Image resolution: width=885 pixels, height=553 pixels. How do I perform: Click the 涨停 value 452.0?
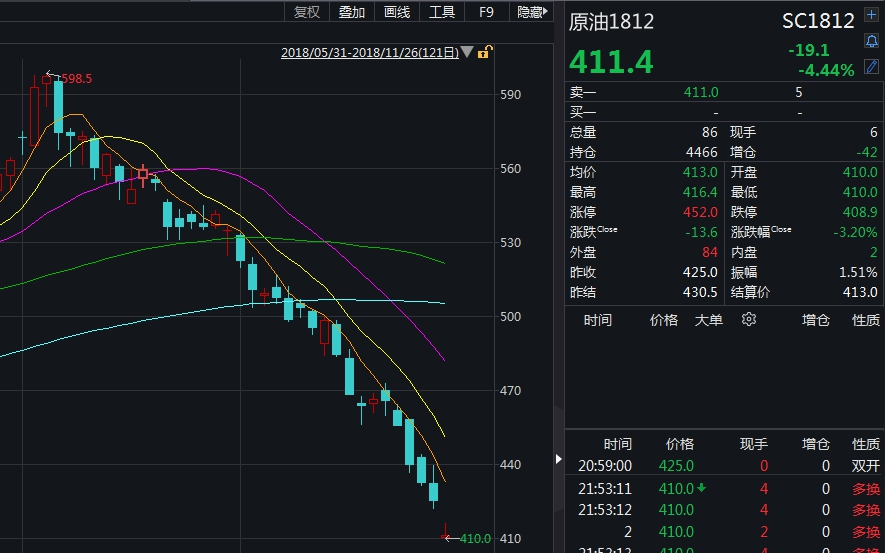coord(700,212)
